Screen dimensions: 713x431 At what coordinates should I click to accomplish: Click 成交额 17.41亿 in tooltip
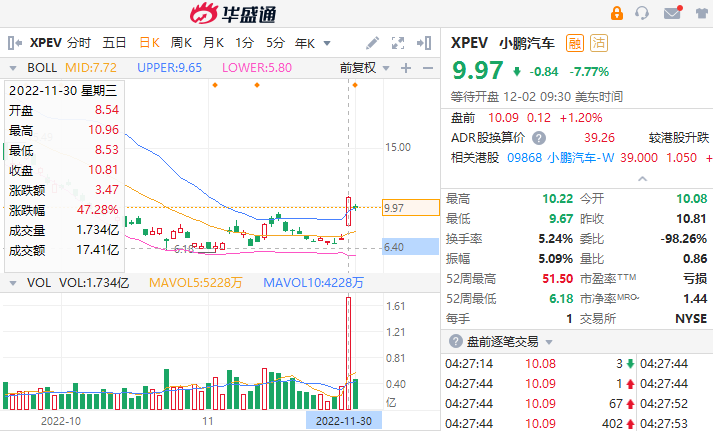(97, 250)
